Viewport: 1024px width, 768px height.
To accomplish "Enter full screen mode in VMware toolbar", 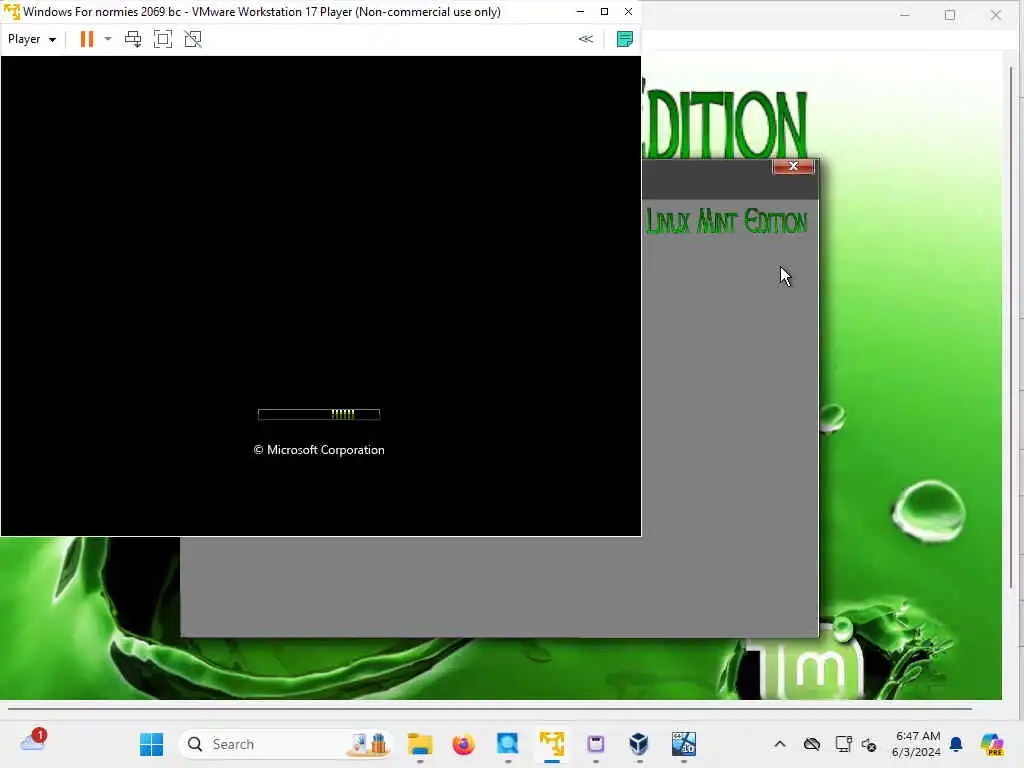I will (163, 39).
